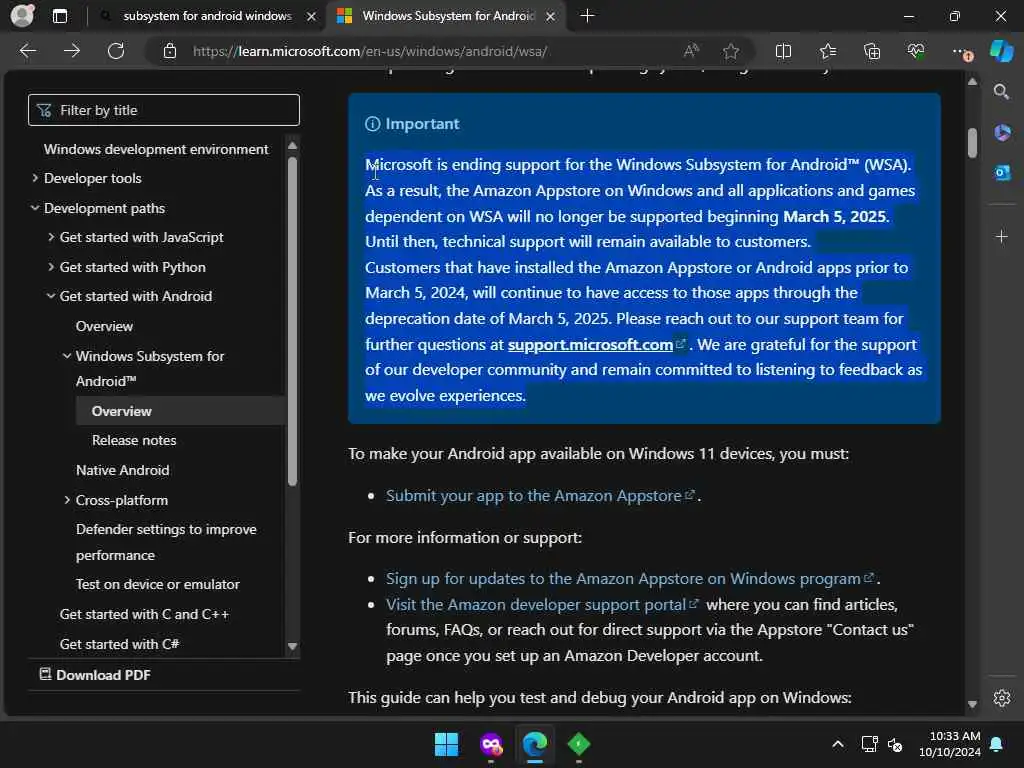
Task: Collapse Get started with Android
Action: coord(51,296)
